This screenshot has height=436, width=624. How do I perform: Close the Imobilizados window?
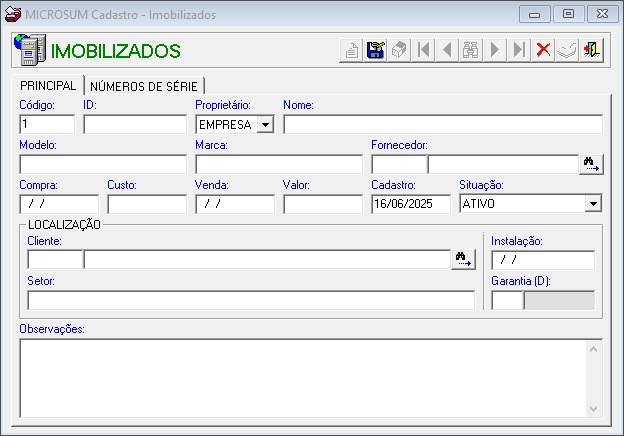pyautogui.click(x=603, y=14)
